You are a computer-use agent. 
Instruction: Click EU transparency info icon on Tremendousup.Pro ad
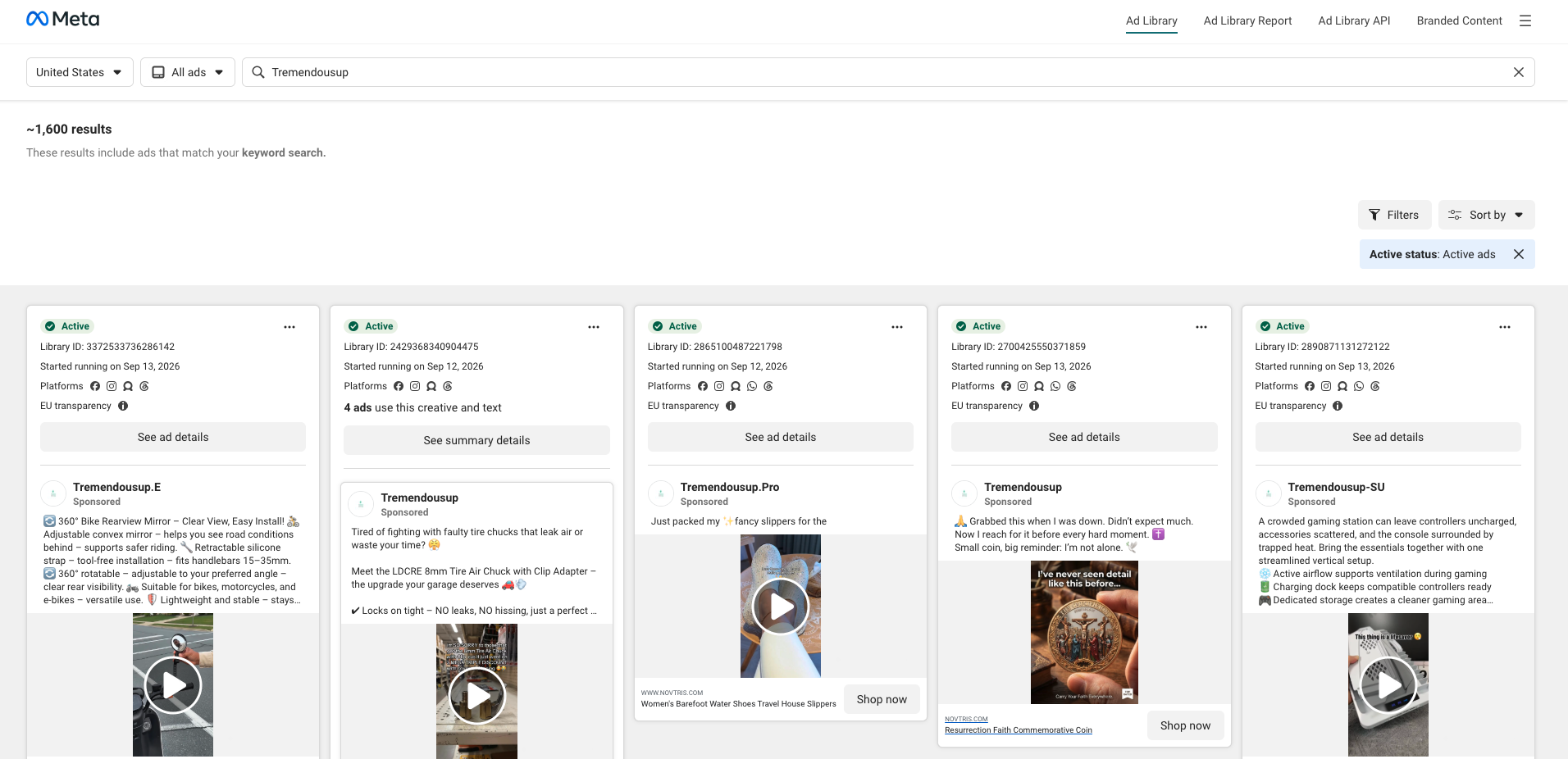coord(731,406)
